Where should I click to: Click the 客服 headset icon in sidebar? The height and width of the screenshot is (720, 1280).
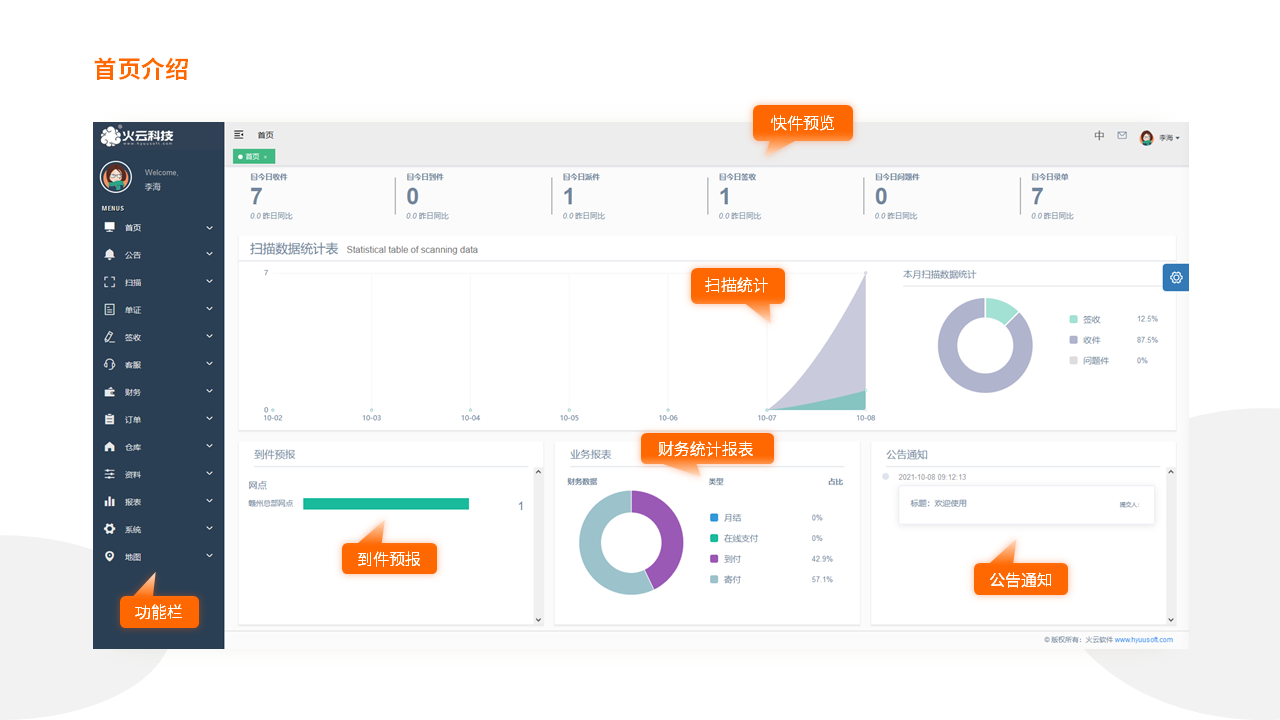coord(110,365)
